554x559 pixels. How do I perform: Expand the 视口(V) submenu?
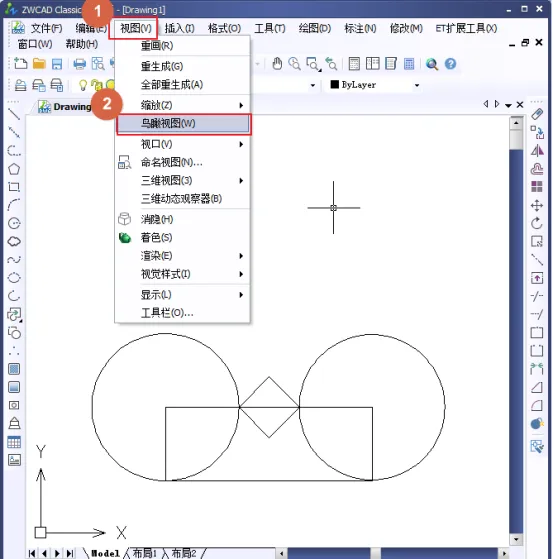(184, 144)
